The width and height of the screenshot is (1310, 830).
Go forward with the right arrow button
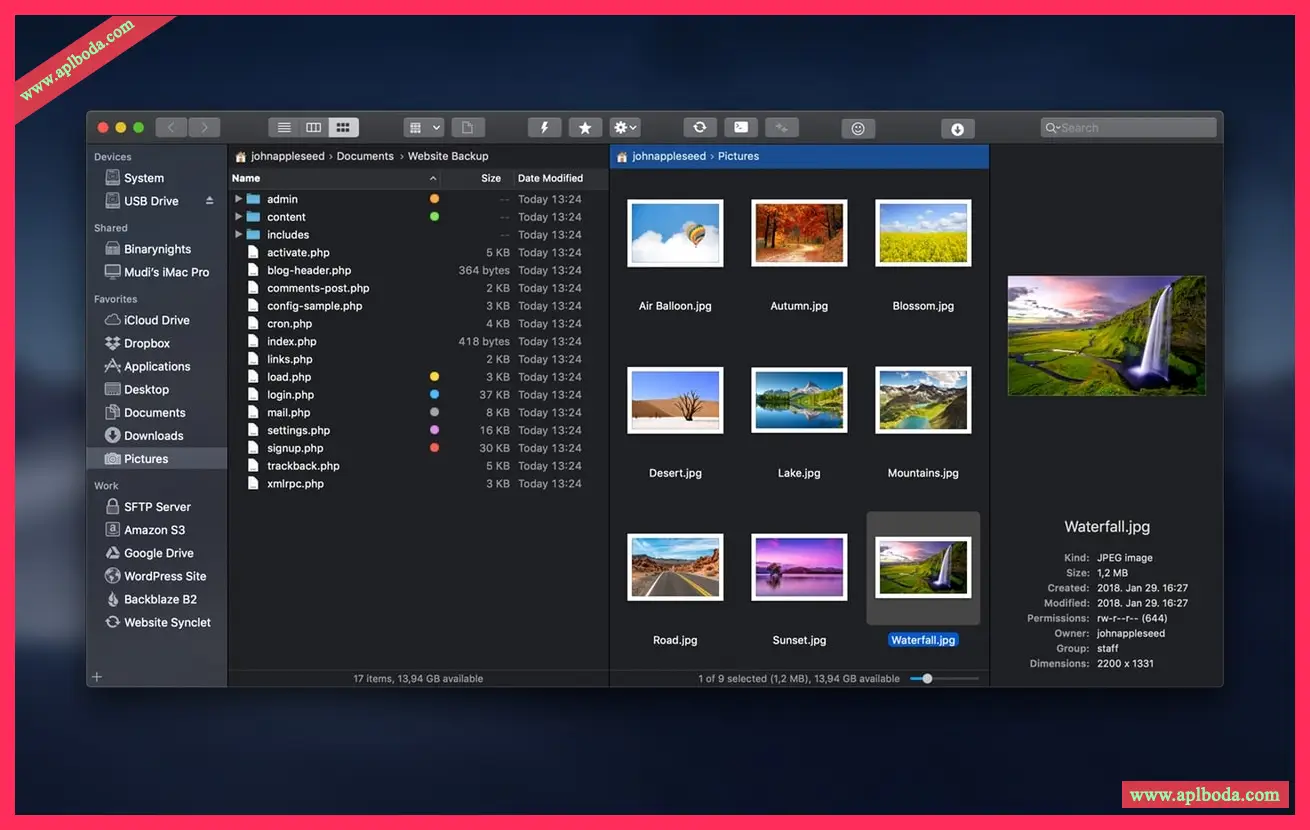(204, 127)
